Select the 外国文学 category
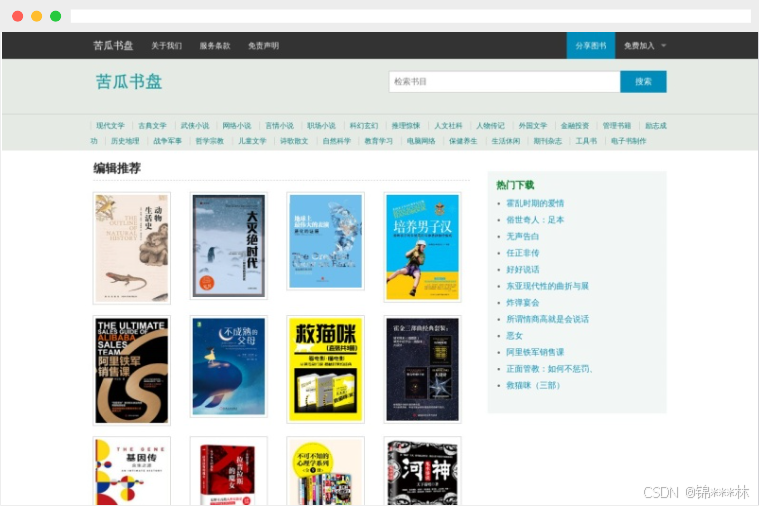The width and height of the screenshot is (759, 506). pos(533,125)
